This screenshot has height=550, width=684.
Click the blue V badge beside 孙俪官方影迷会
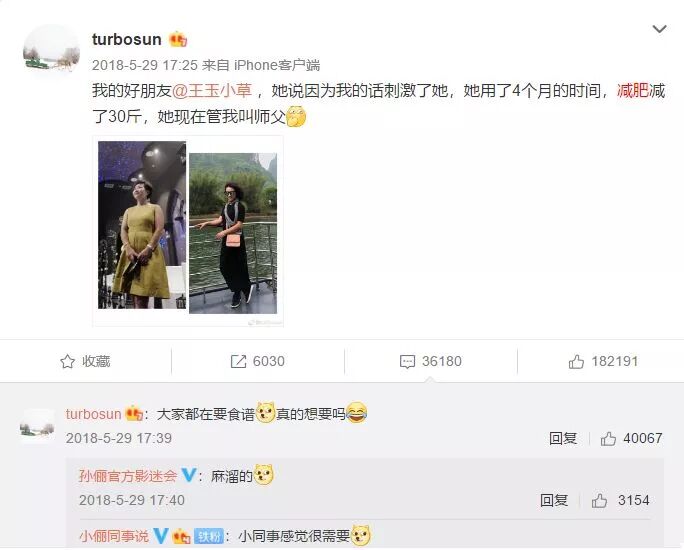tap(188, 475)
